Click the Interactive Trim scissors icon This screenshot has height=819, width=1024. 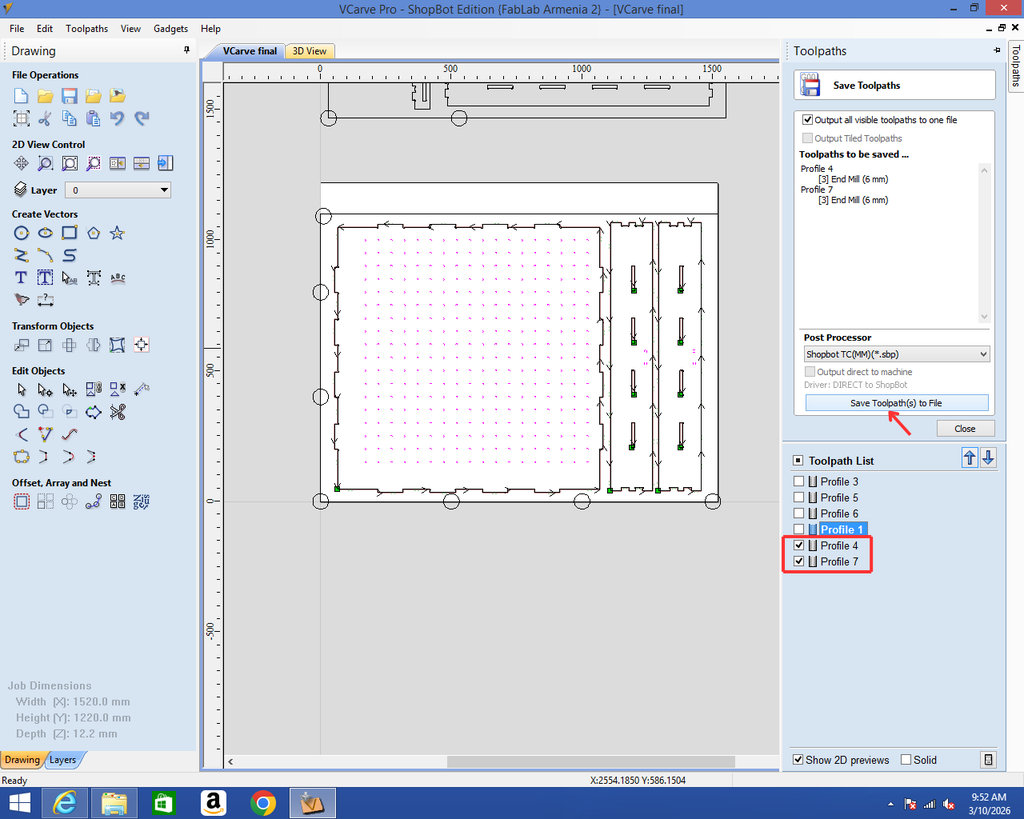(117, 412)
